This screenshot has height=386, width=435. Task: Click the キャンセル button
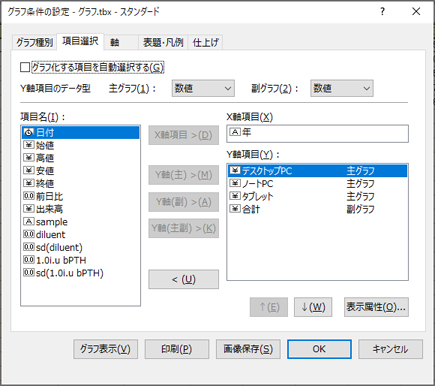[x=391, y=349]
